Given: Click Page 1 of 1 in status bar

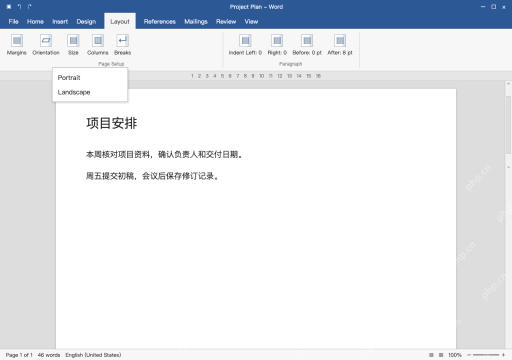Looking at the screenshot, I should 19,355.
